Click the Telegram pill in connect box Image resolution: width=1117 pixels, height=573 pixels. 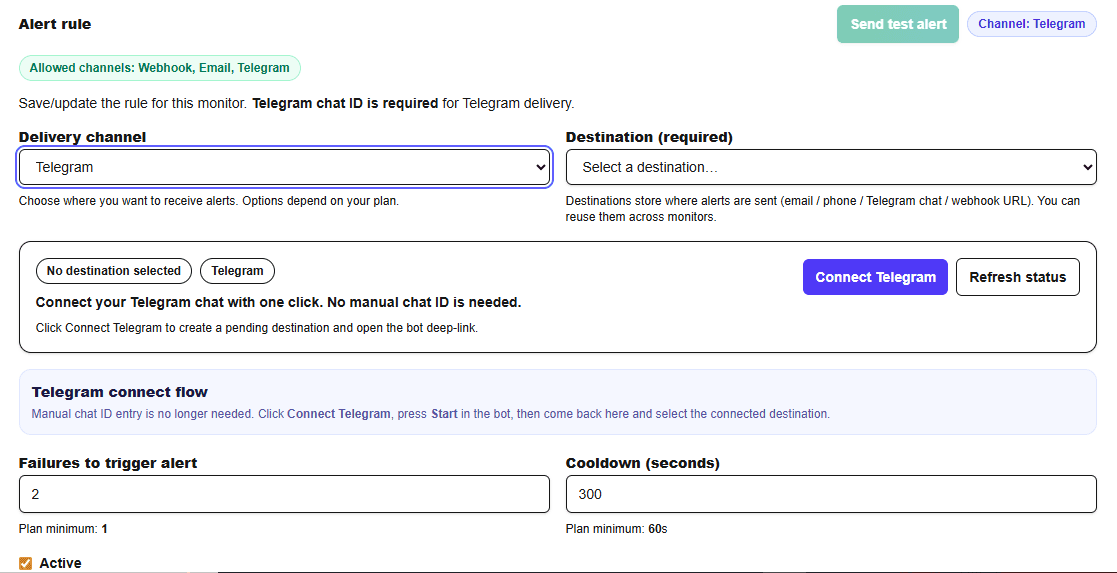237,271
